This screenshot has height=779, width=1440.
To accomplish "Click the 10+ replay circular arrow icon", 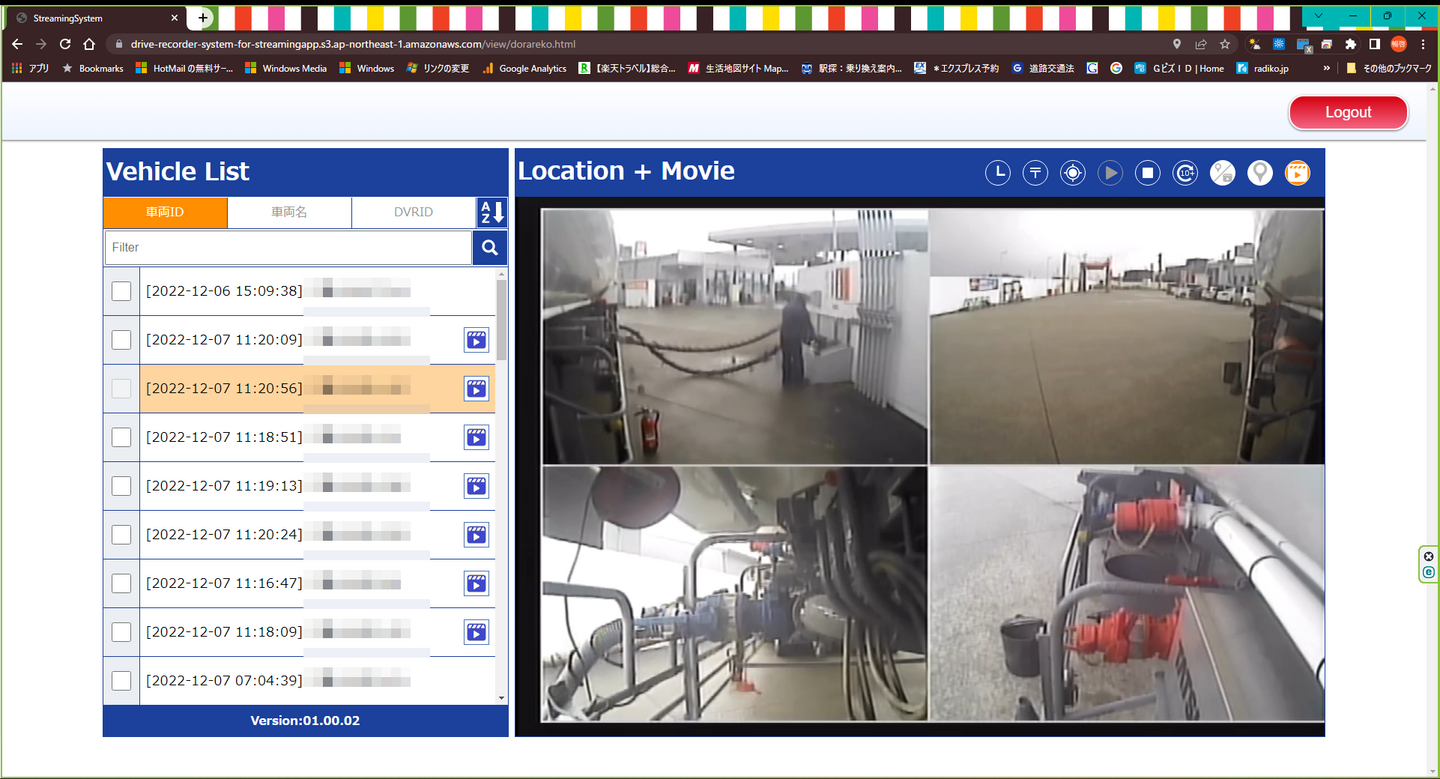I will [x=1185, y=173].
